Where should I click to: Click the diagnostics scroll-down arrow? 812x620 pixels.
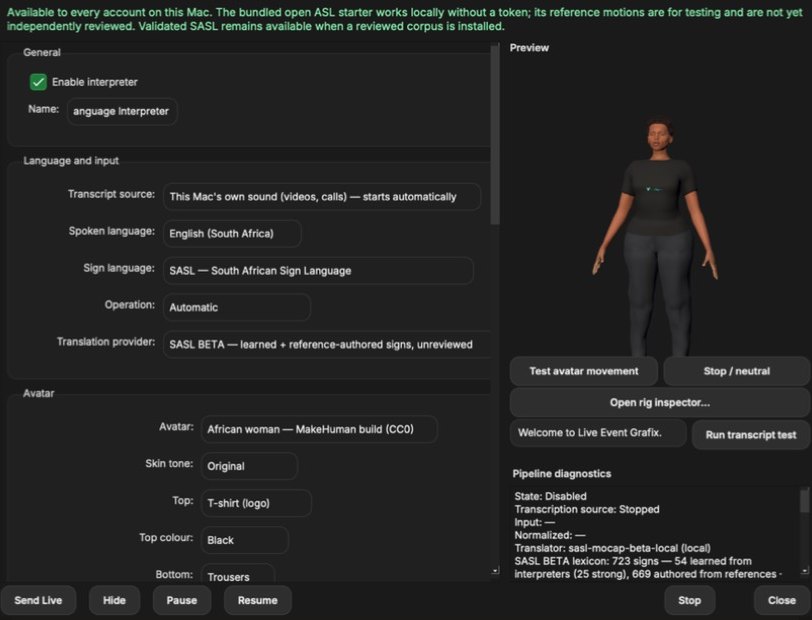[x=804, y=570]
